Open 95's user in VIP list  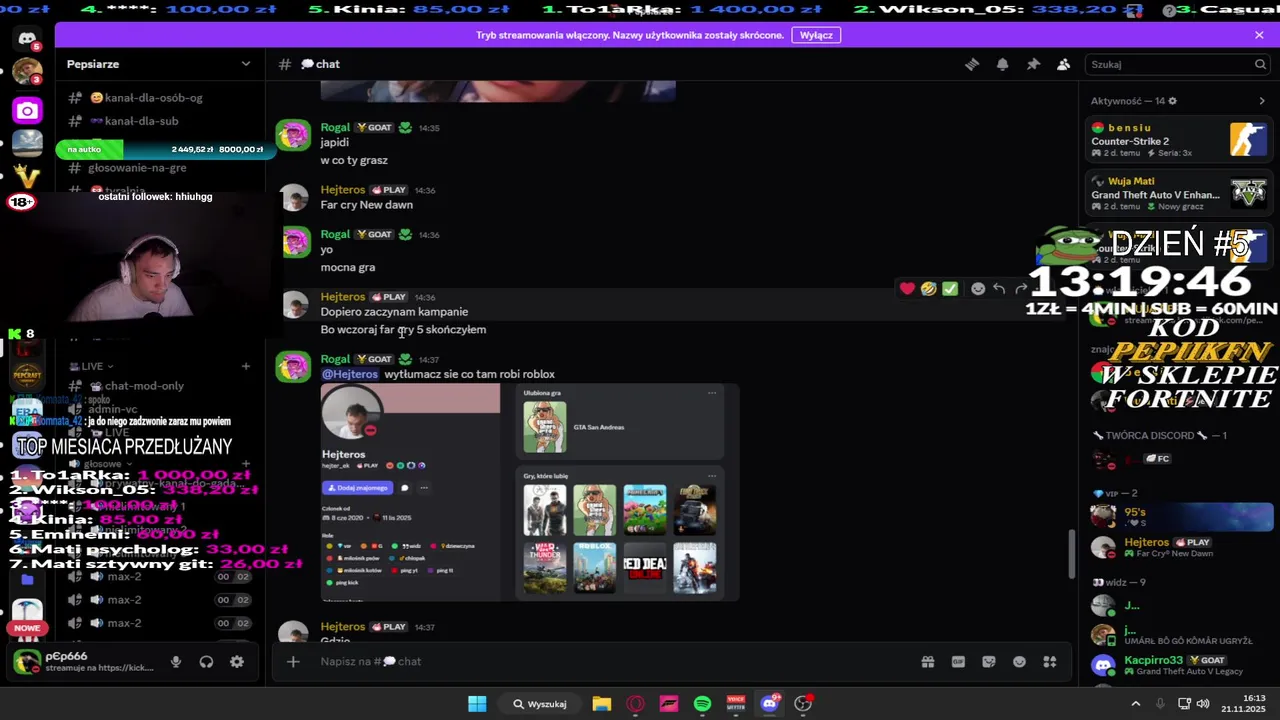click(1178, 516)
